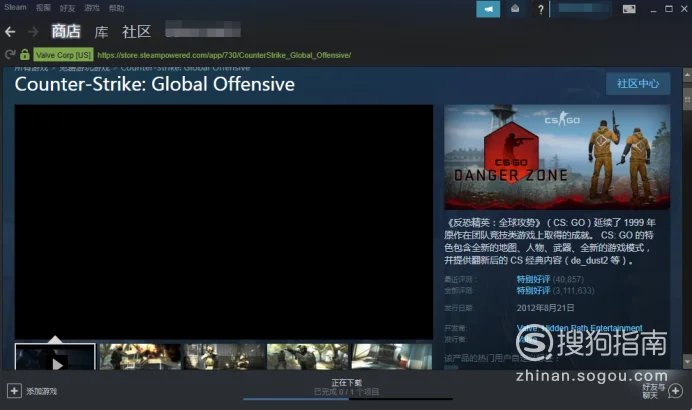Open the Steam menu
Viewport: 692px width, 410px height.
(x=15, y=8)
